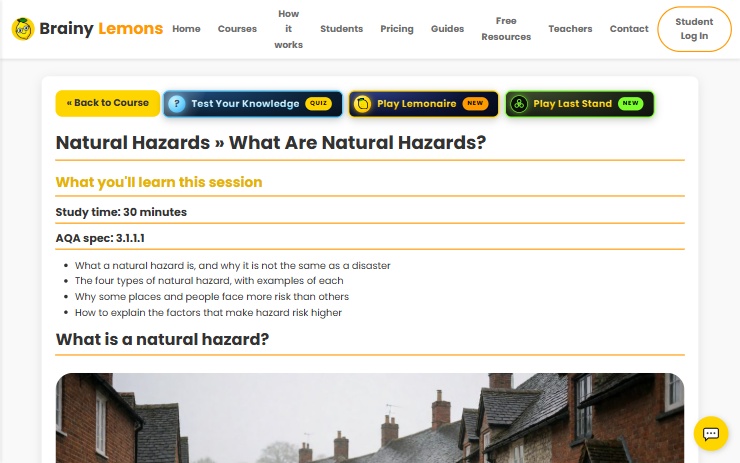
Task: Click bullet 'The four types of natural hazard'
Action: 209,281
